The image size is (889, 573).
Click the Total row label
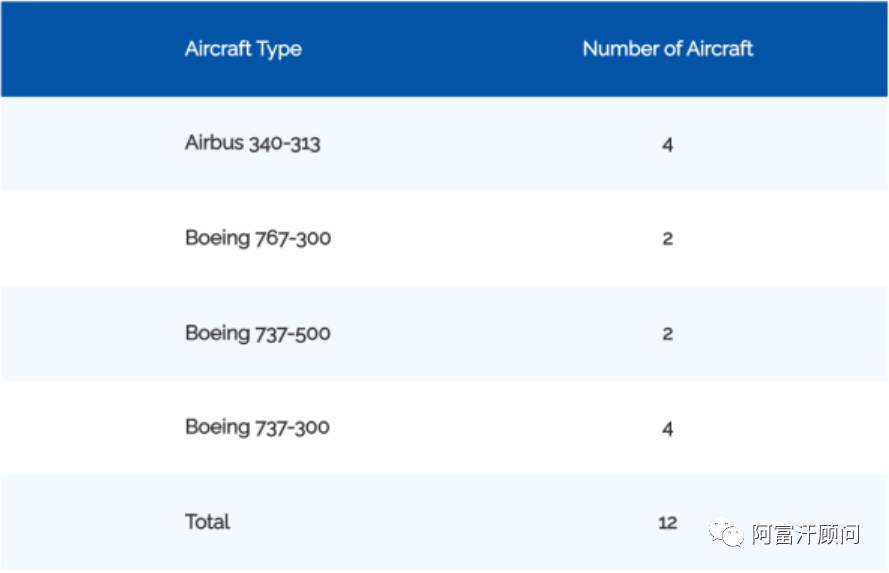coord(207,522)
